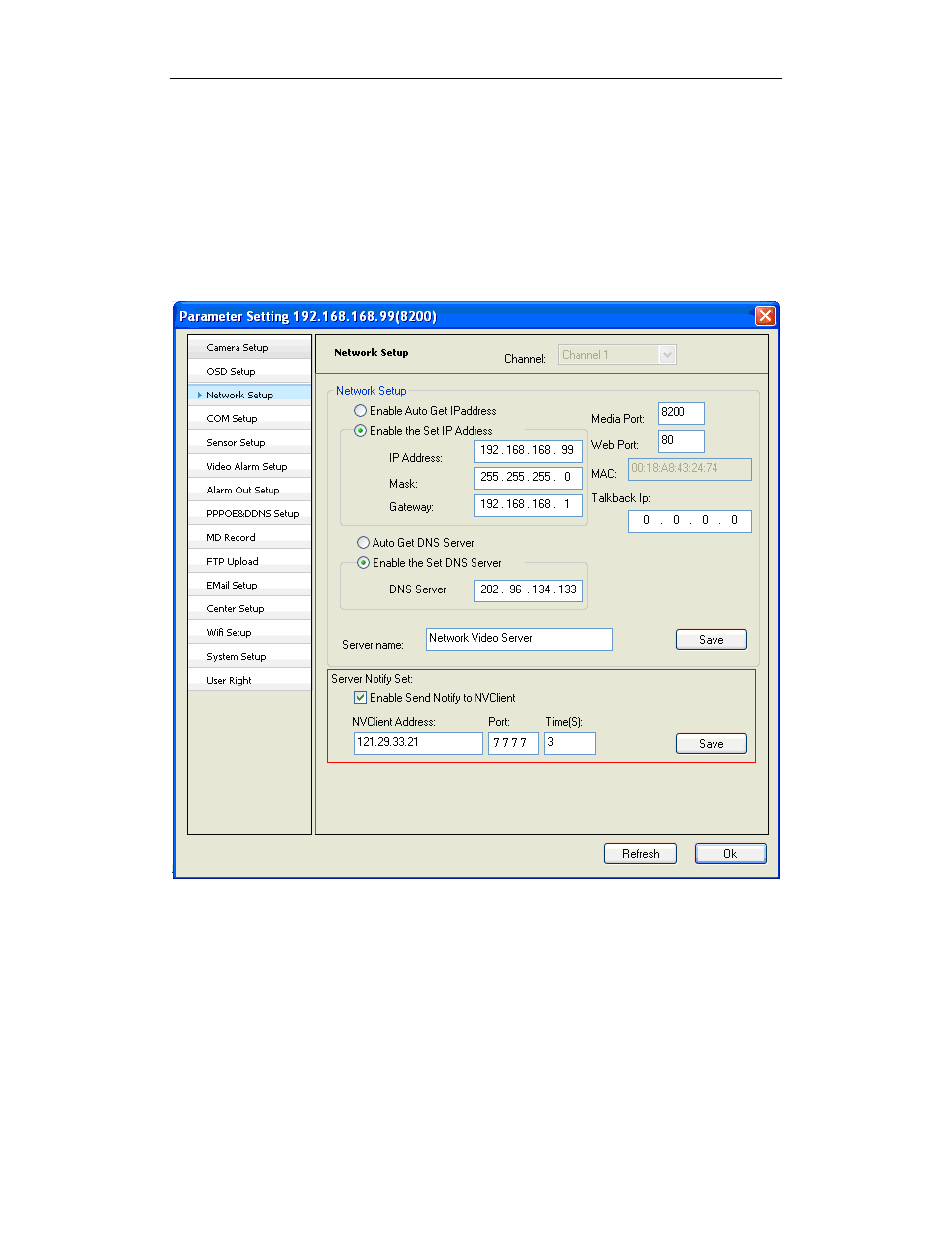Open the Channel dropdown
This screenshot has height=1233, width=952.
point(617,355)
